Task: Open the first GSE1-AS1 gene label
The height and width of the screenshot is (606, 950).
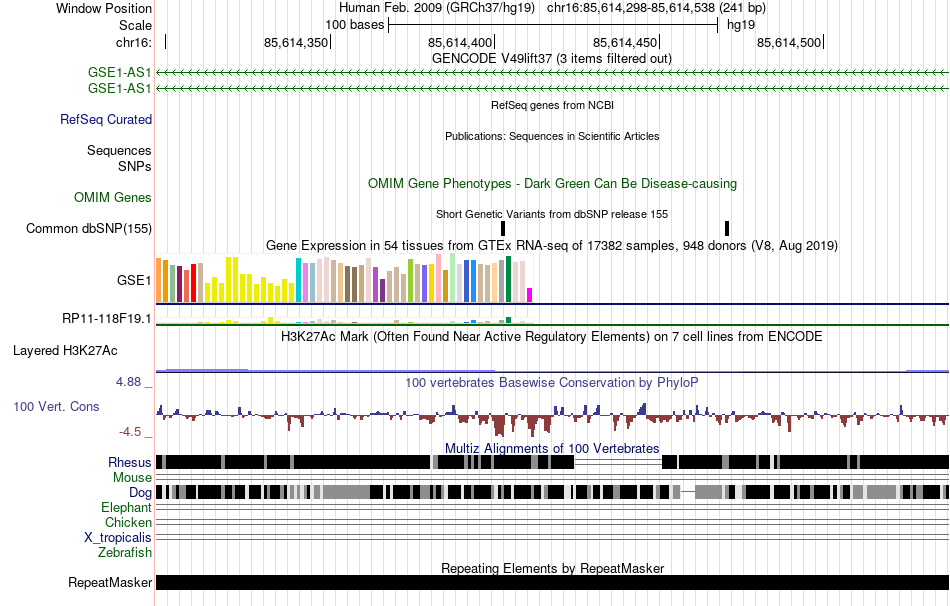Action: tap(119, 73)
